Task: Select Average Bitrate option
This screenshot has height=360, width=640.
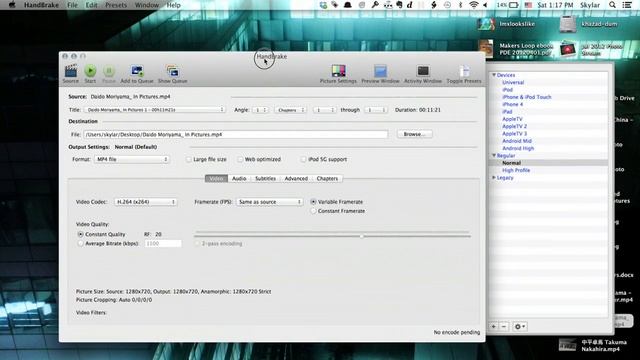Action: 80,243
